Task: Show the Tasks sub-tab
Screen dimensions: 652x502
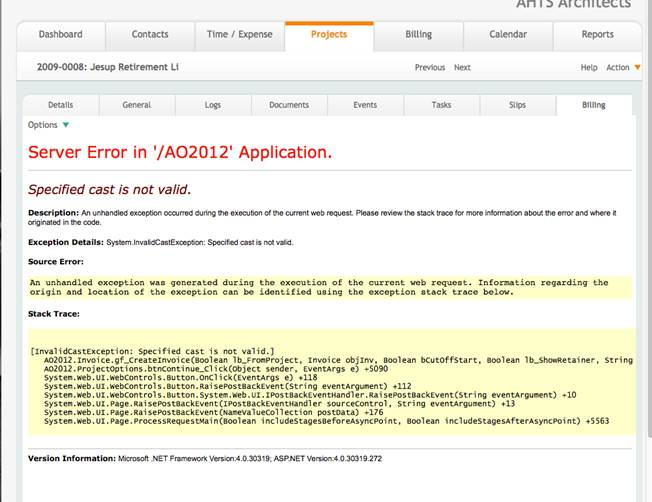Action: coord(441,105)
